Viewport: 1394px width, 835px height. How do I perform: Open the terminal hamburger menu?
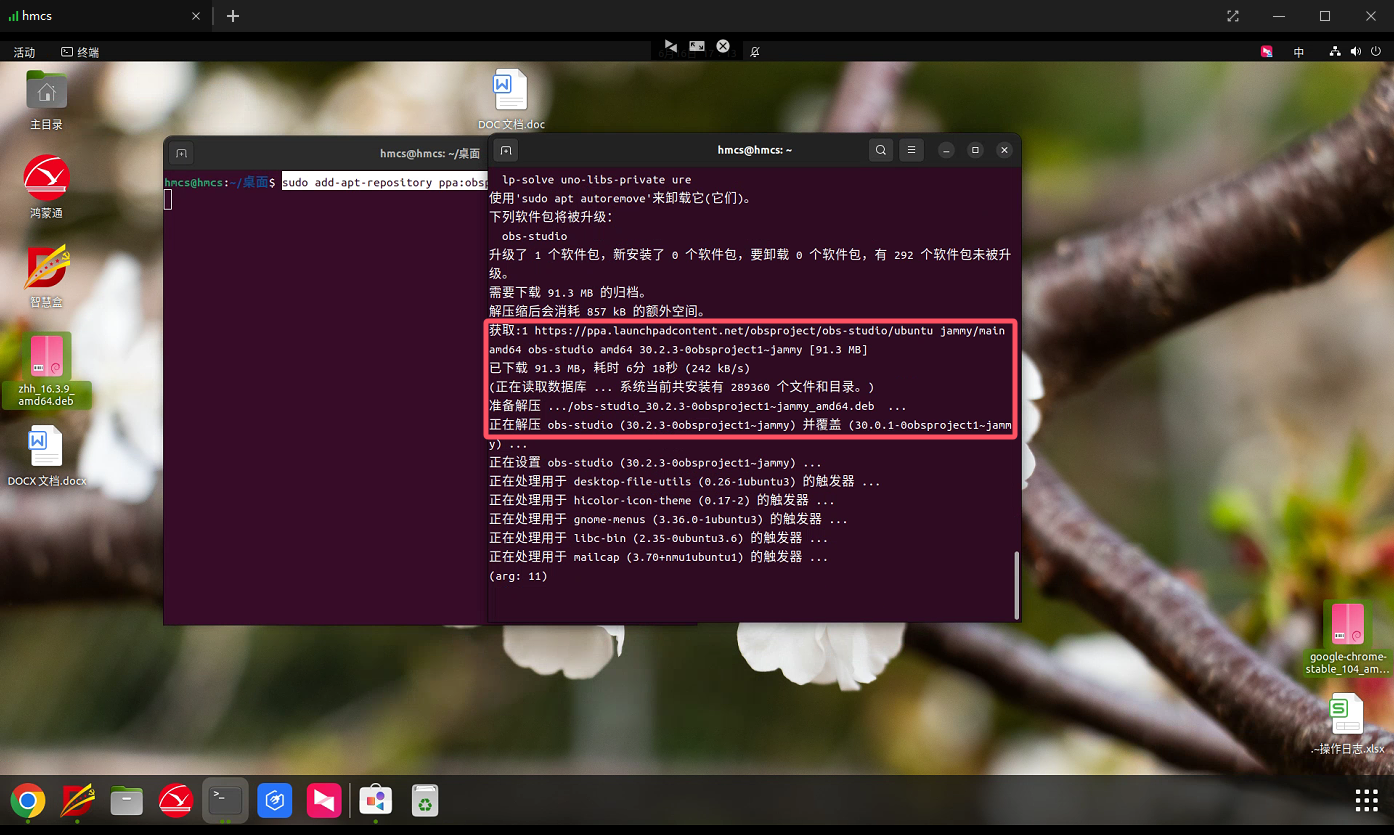click(911, 150)
